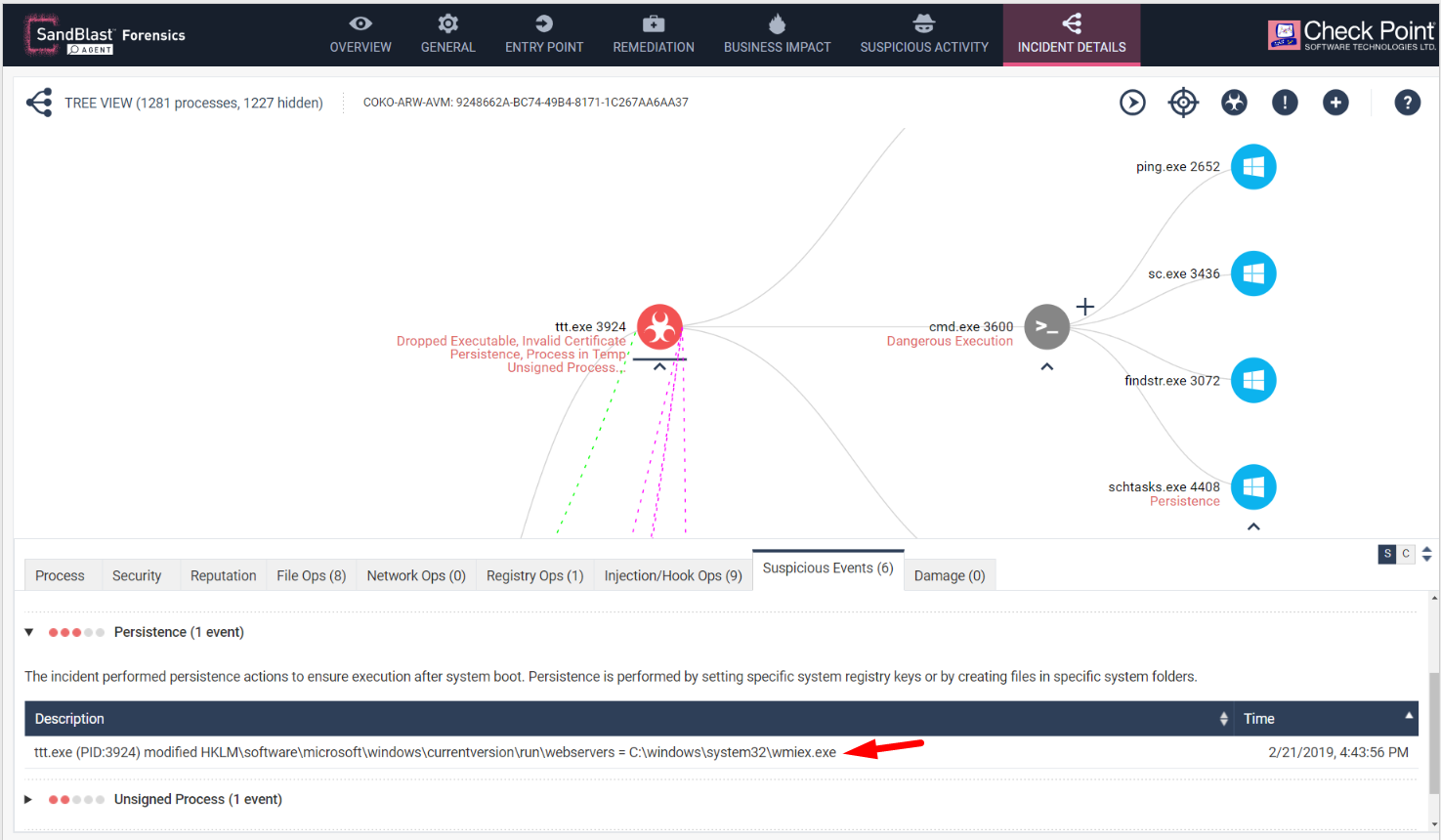The image size is (1441, 840).
Task: Open the Overview tab
Action: pos(360,34)
